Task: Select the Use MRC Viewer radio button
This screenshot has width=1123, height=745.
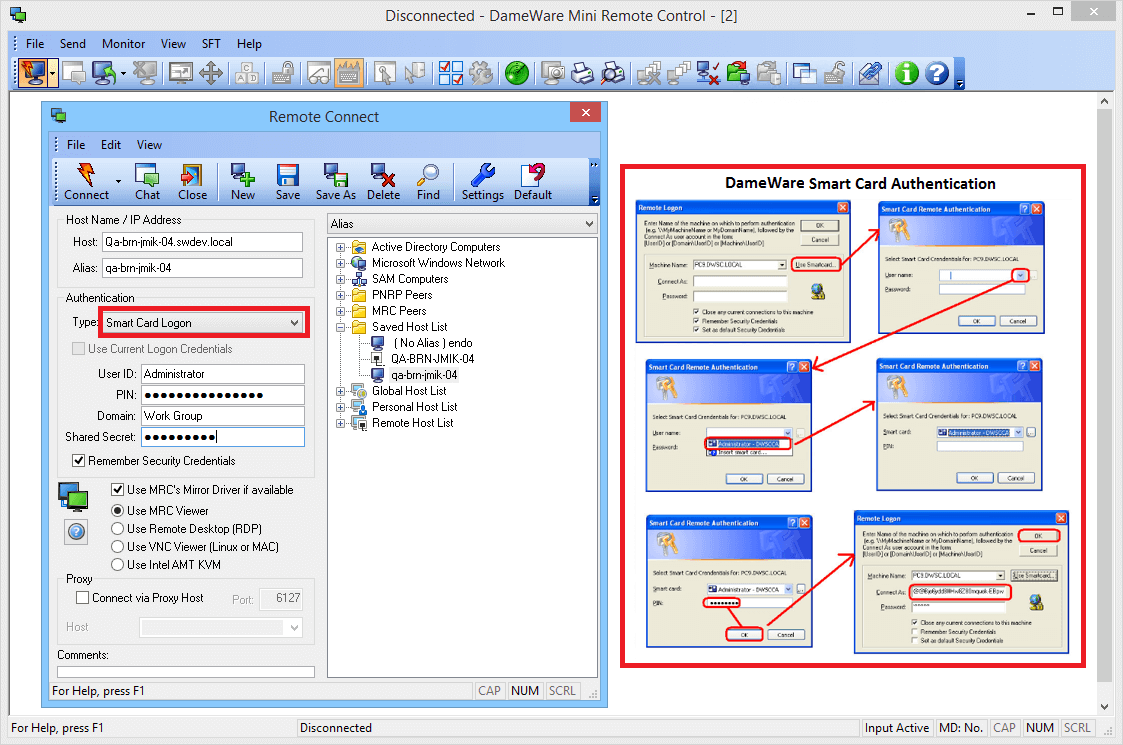Action: [117, 511]
